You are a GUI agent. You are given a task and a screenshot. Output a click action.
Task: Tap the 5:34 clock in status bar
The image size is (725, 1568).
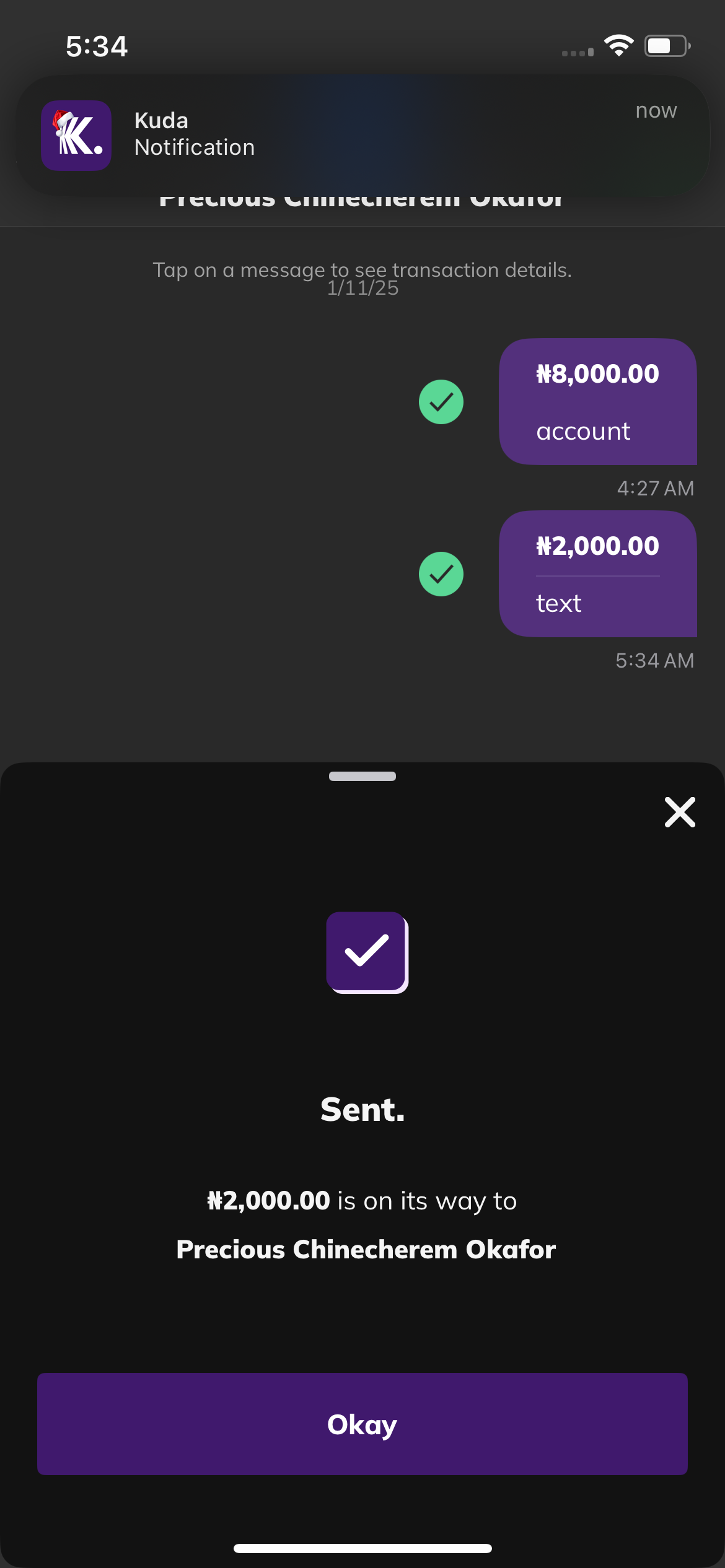click(97, 46)
